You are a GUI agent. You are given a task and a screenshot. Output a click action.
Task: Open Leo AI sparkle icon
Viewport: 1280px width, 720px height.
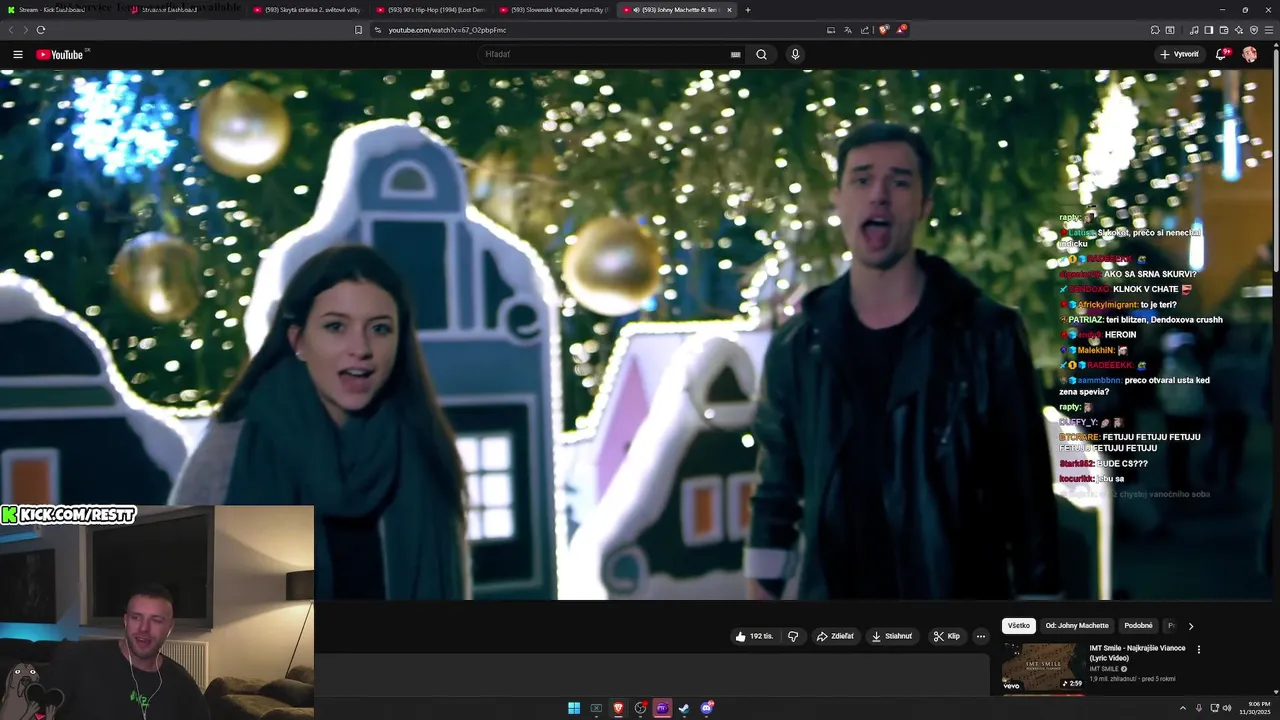[1239, 30]
